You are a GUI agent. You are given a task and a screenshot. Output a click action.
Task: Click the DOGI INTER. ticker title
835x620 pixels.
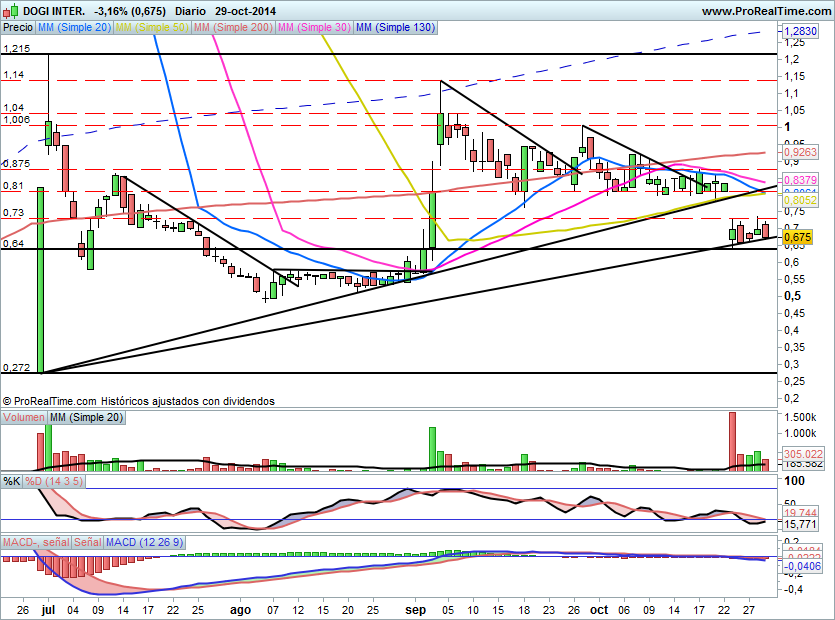[x=54, y=11]
